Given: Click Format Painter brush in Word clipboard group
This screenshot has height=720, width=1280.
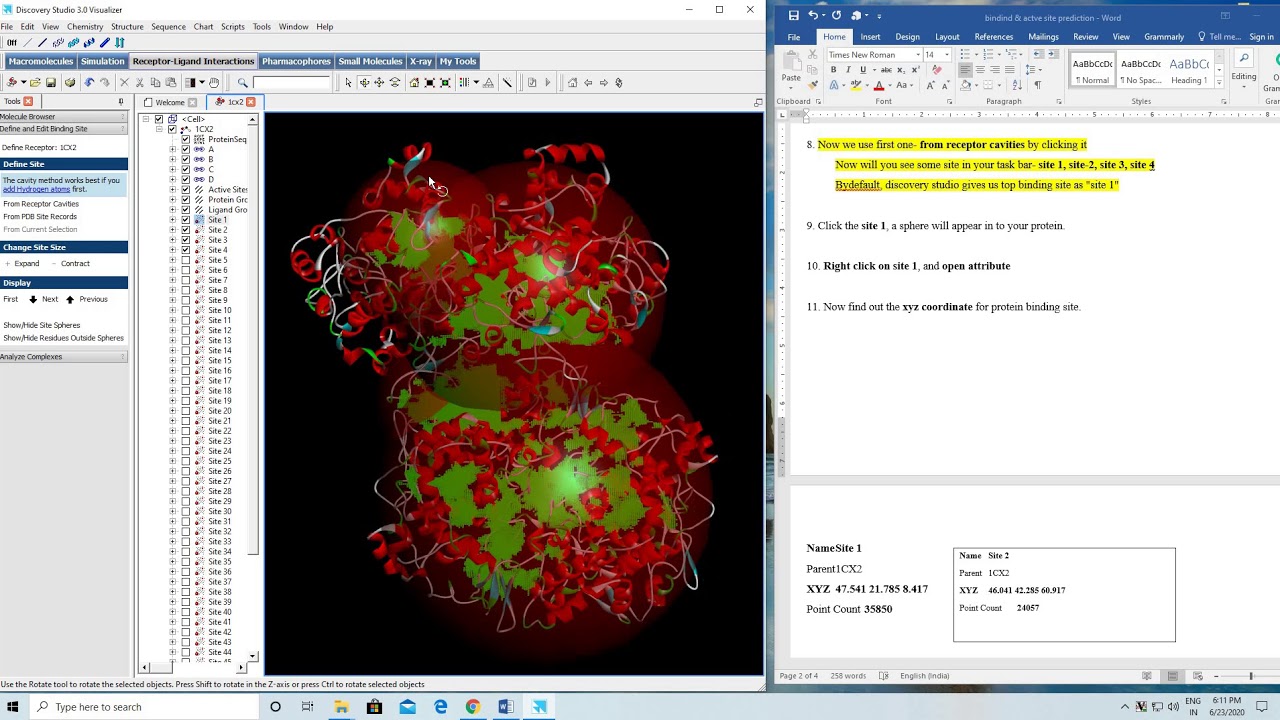Looking at the screenshot, I should [813, 85].
